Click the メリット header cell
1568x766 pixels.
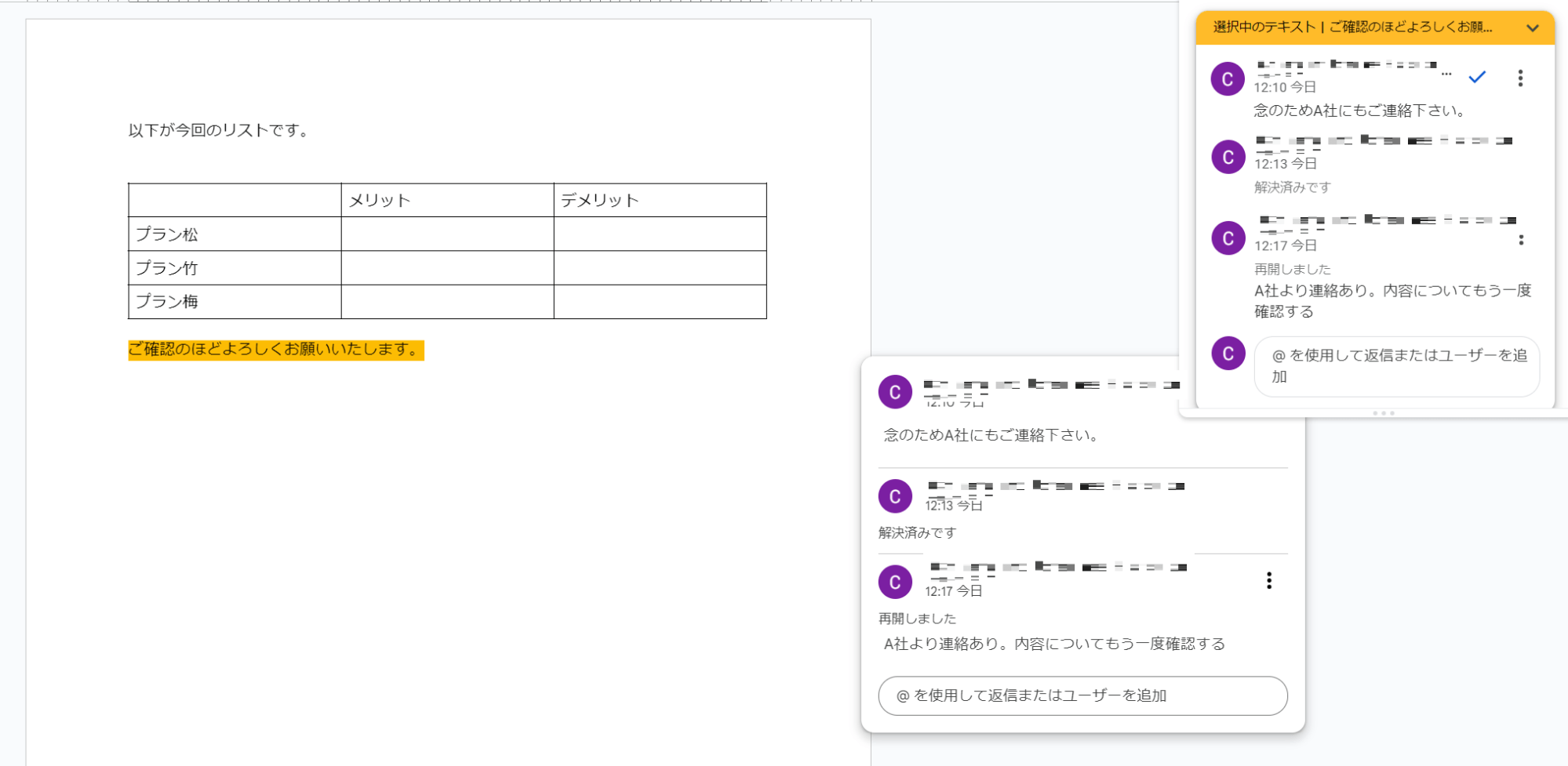[x=447, y=201]
